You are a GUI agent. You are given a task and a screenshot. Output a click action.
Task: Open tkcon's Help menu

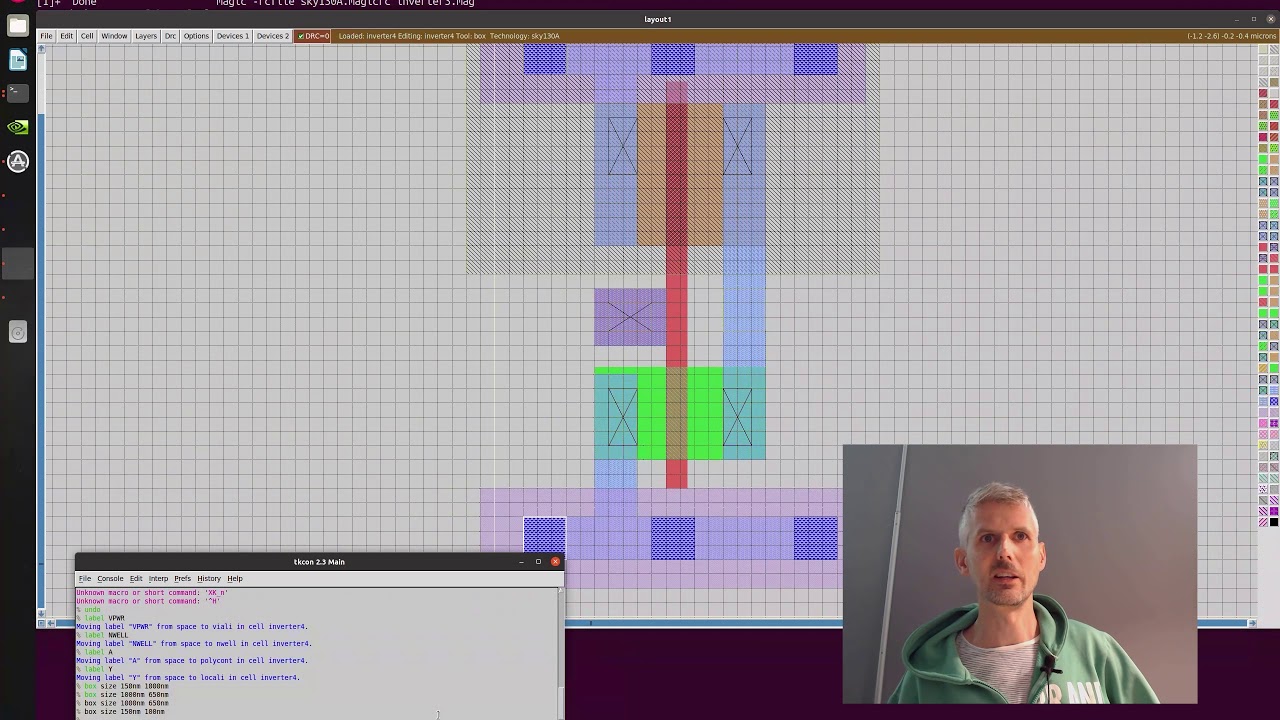[x=234, y=579]
